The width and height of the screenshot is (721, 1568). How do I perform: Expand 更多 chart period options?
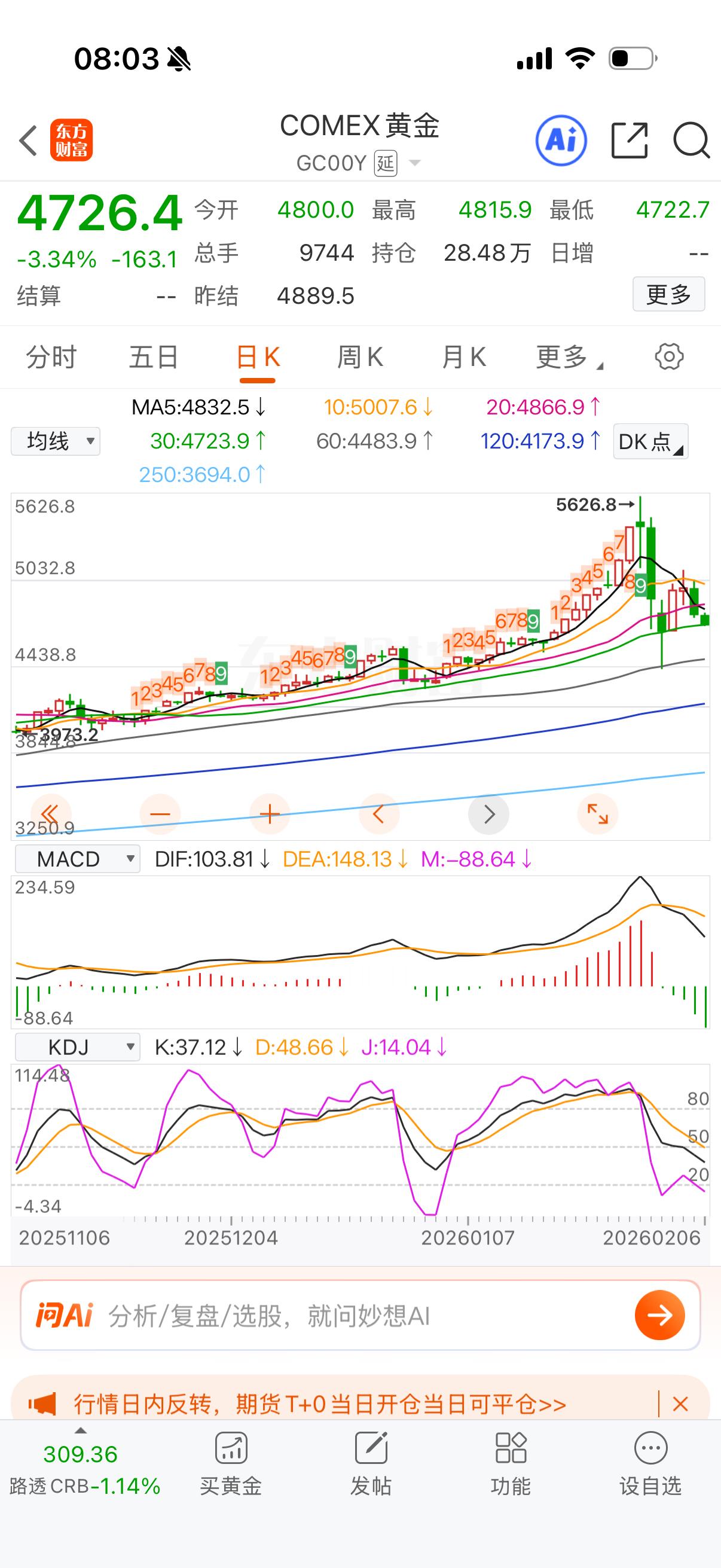(x=569, y=357)
